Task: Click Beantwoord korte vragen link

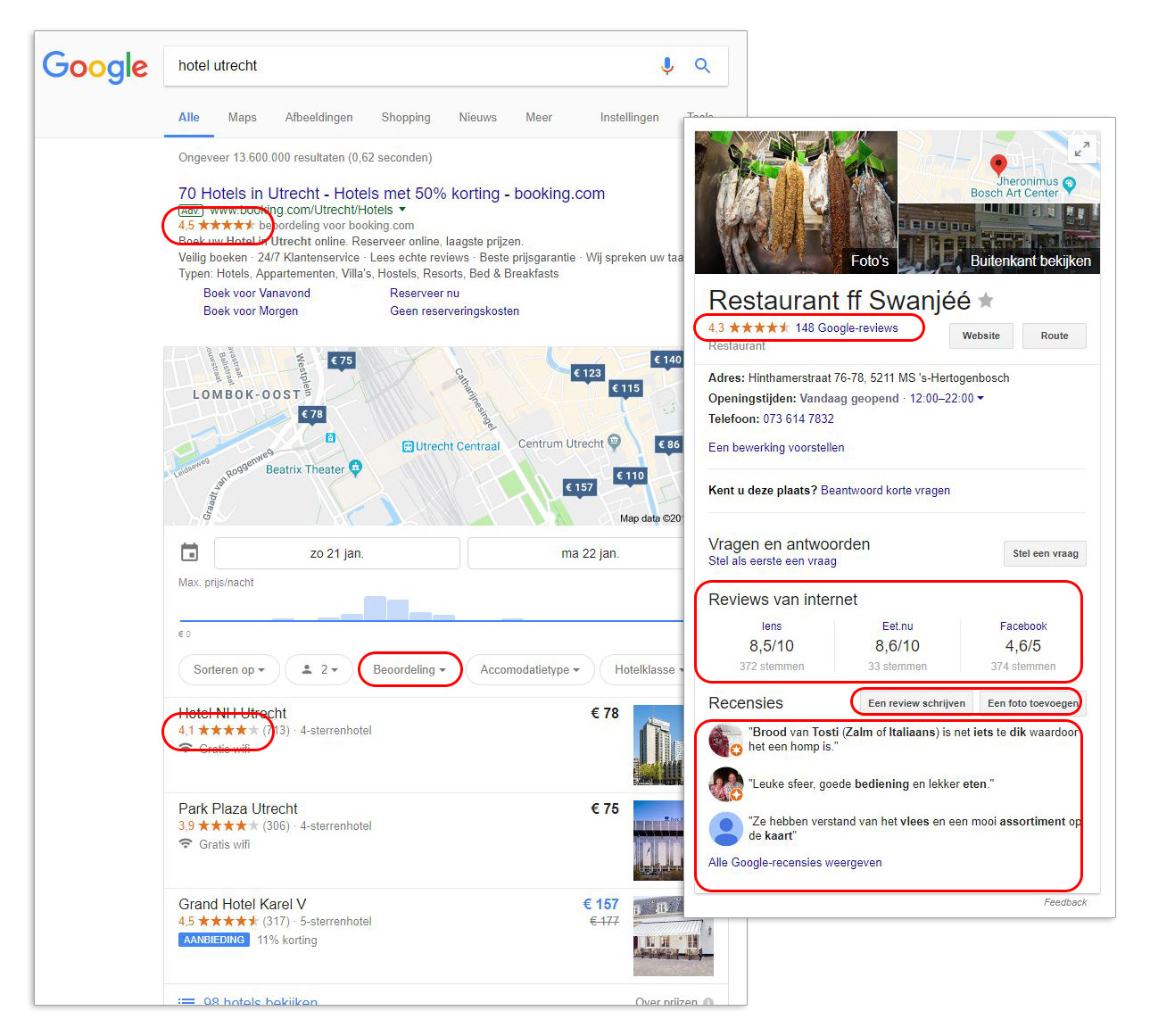Action: click(x=885, y=490)
